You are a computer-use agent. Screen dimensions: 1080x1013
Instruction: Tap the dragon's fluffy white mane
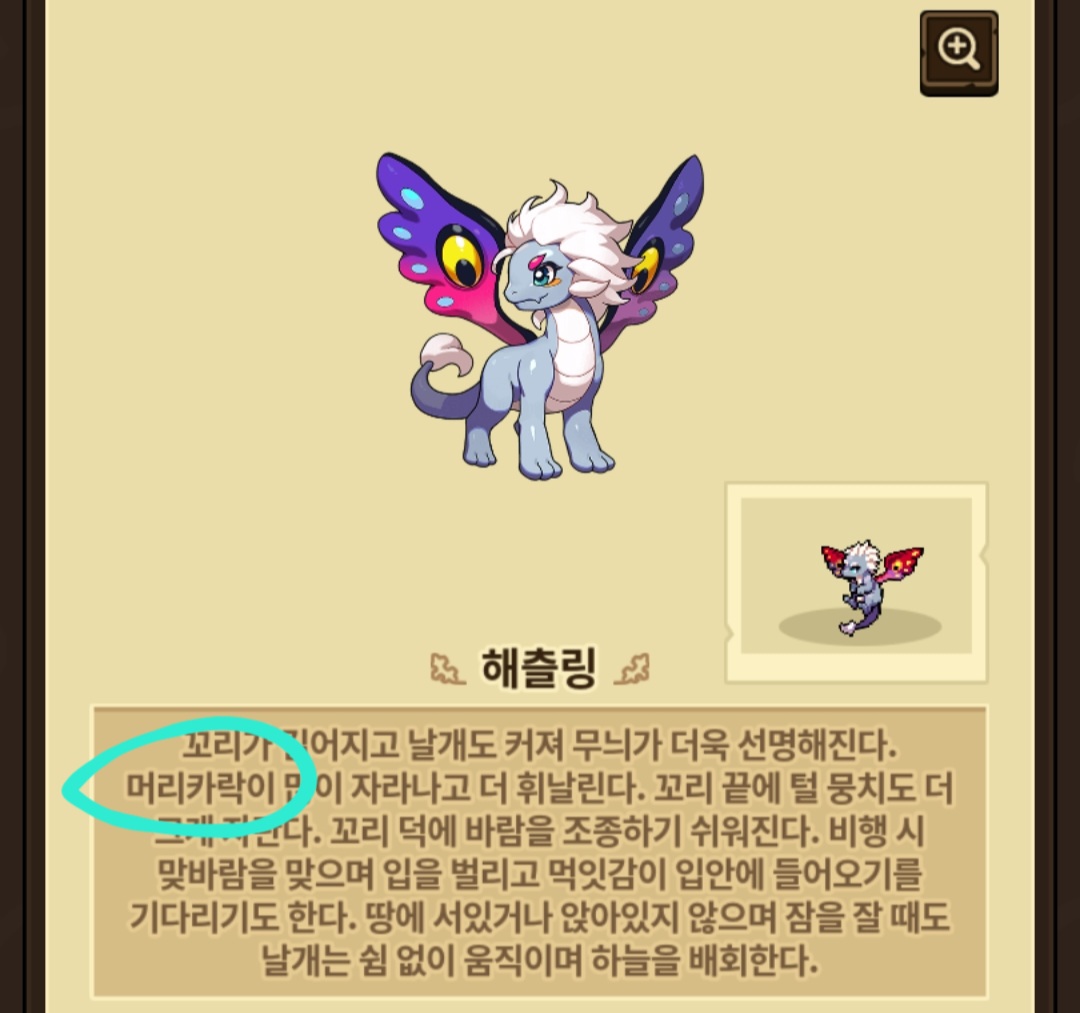click(569, 235)
